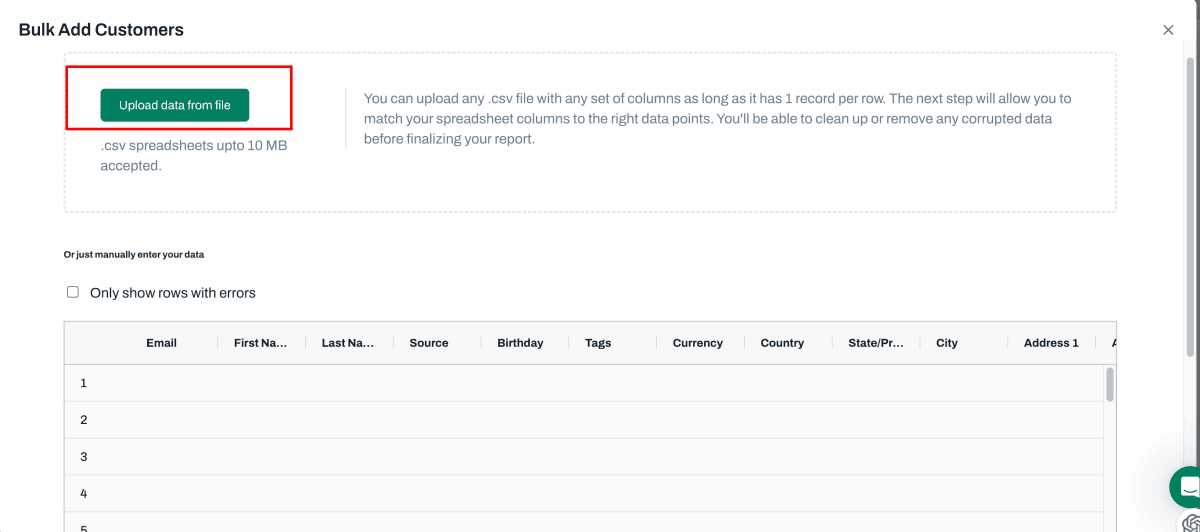Screen dimensions: 1200x532
Task: Click the Birthday column header
Action: point(520,343)
